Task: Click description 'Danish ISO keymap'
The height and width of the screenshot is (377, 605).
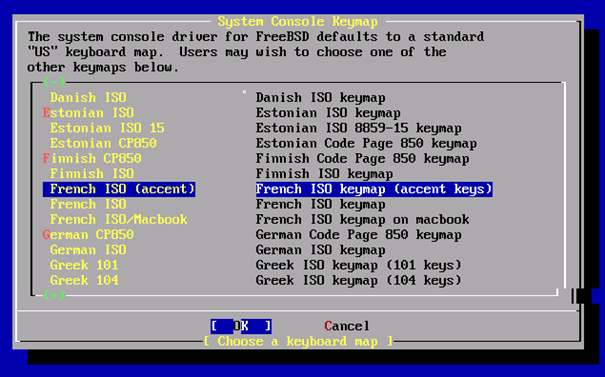Action: (320, 98)
